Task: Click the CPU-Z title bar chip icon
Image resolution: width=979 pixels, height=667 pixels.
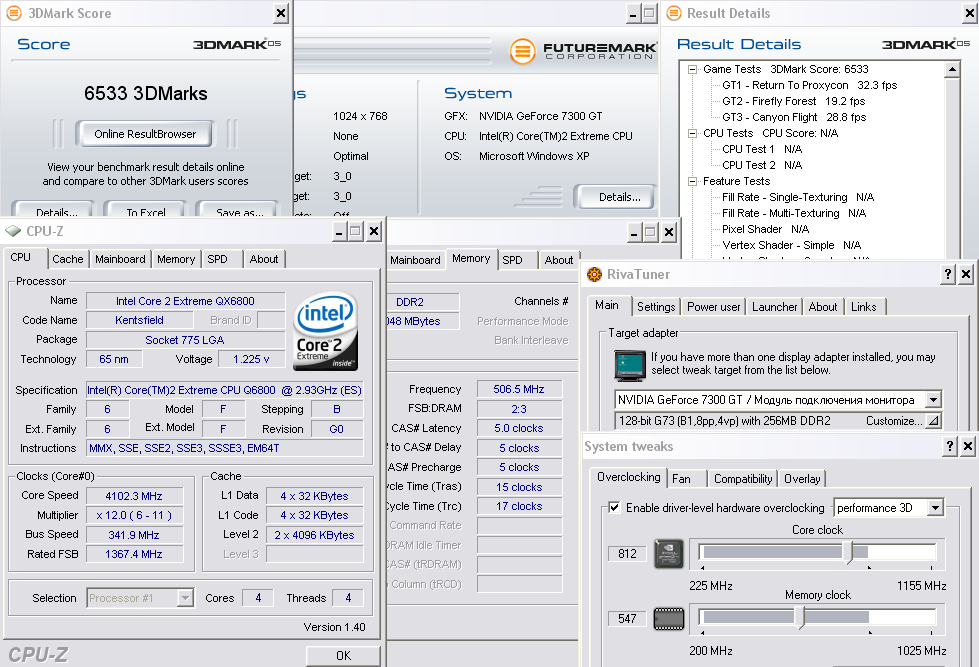Action: coord(13,231)
